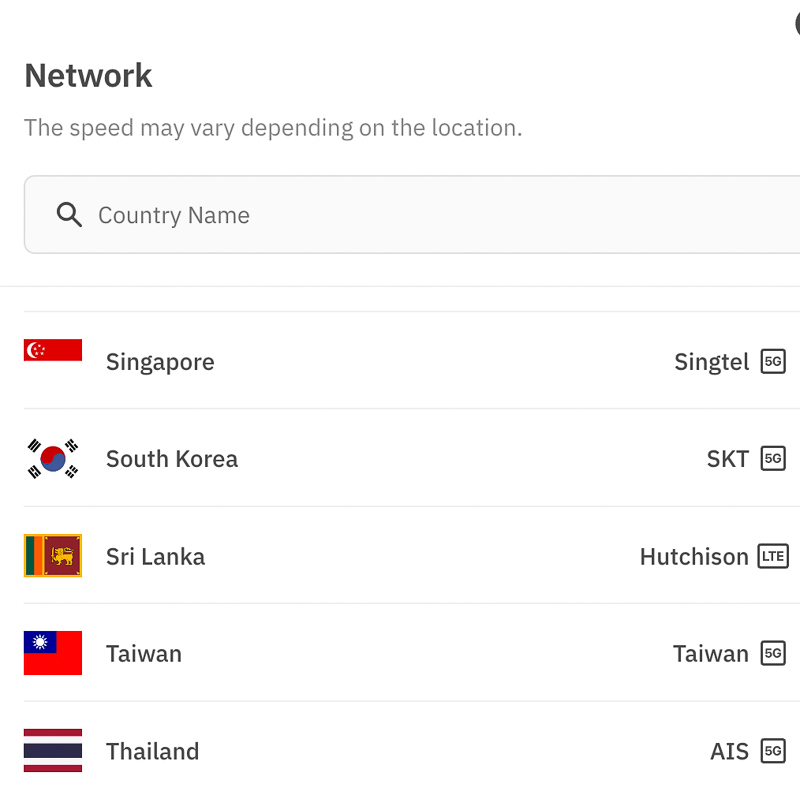Click the LTE badge next to Hutchison
Screen dimensions: 800x795
(772, 556)
